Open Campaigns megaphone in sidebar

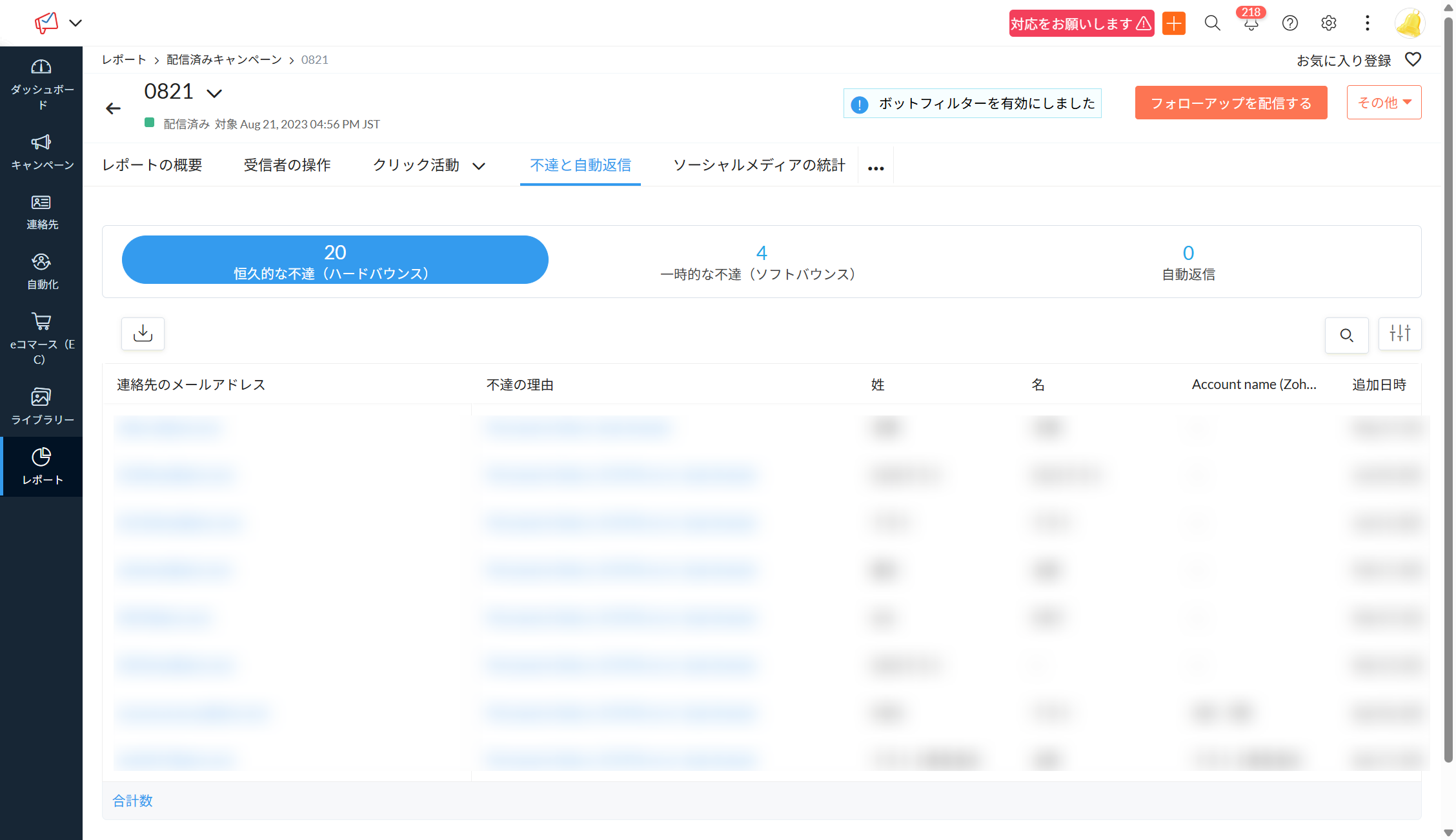click(41, 143)
